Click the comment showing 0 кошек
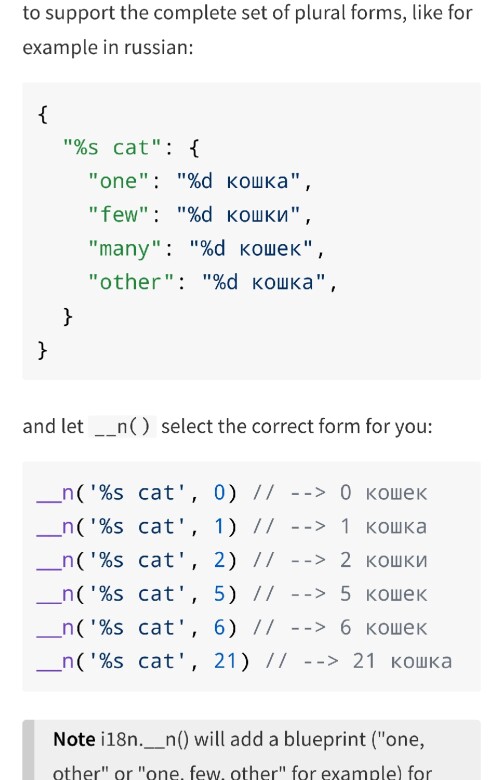 point(340,493)
